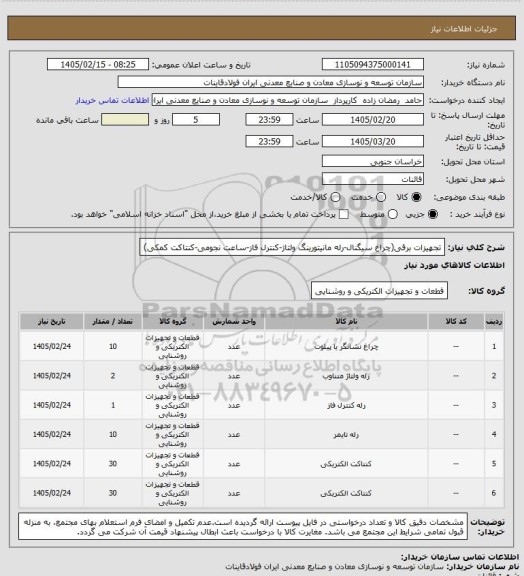Select item name رله ولتاژ متناوب
This screenshot has width=524, height=576.
346,376
